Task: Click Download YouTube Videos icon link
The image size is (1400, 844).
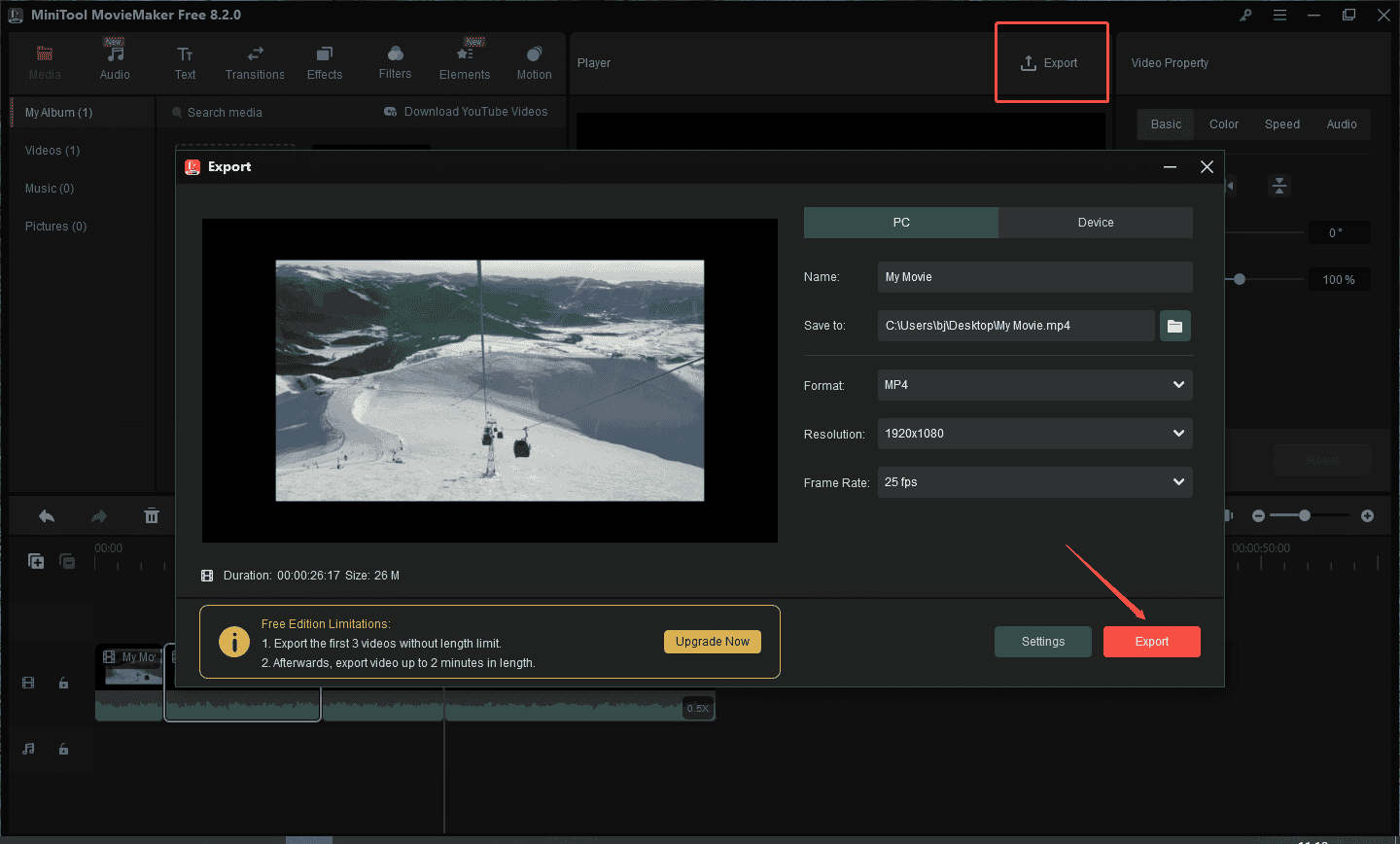Action: (466, 112)
